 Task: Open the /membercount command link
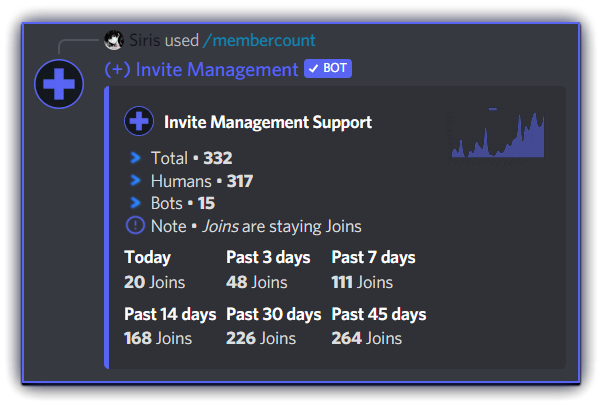(259, 41)
